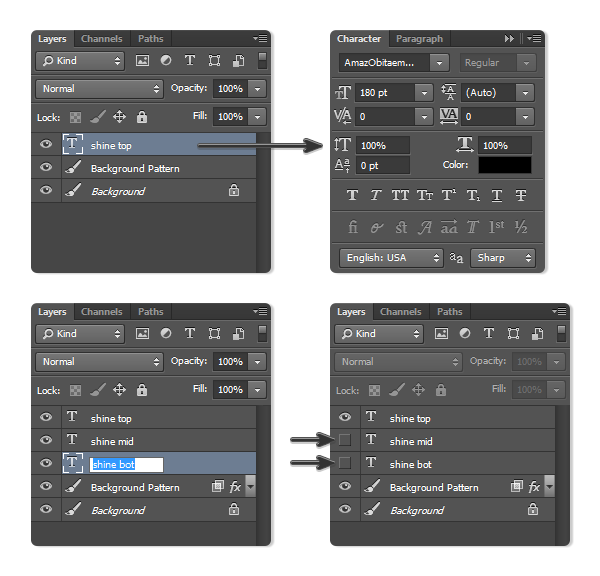Click type filter in bottom-right Layers panel
Image resolution: width=600 pixels, height=576 pixels.
coord(489,333)
